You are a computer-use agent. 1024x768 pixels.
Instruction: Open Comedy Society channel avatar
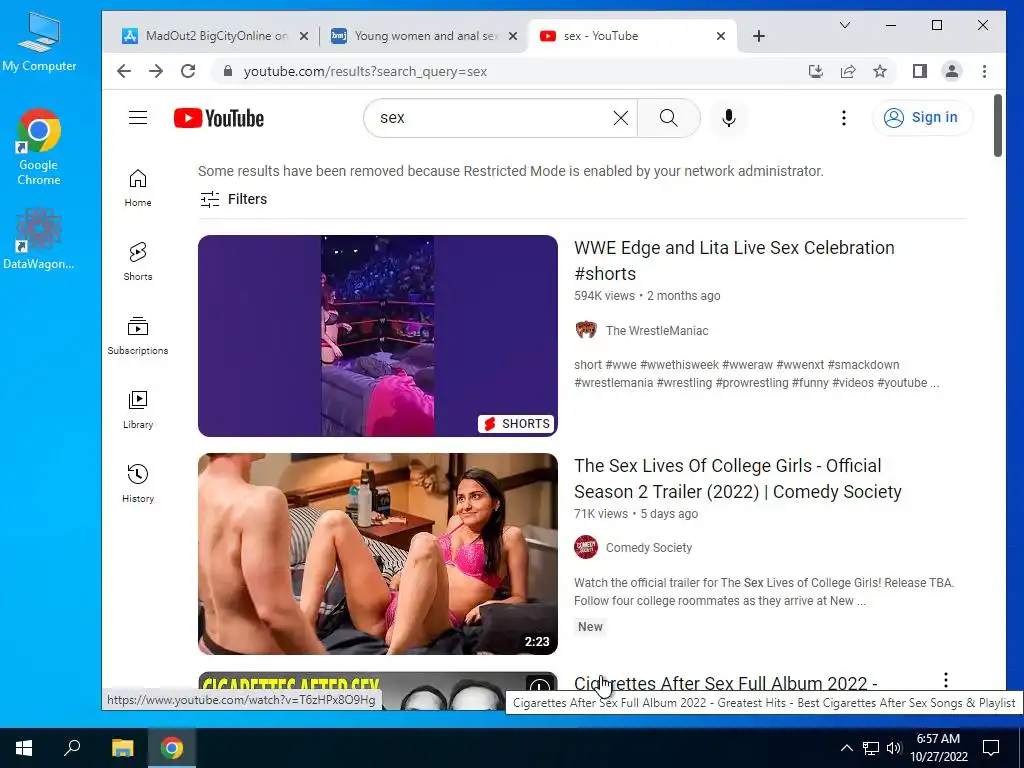click(586, 547)
